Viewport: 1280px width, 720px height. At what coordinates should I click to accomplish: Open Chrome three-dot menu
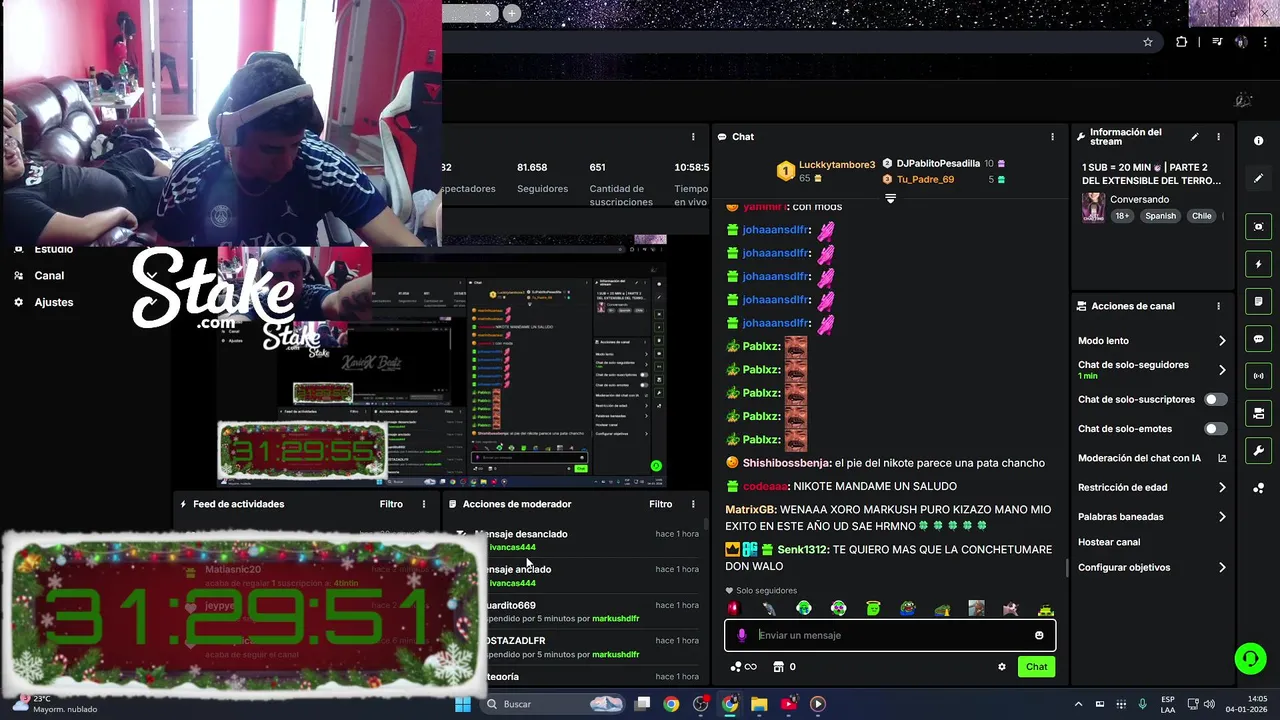1267,42
